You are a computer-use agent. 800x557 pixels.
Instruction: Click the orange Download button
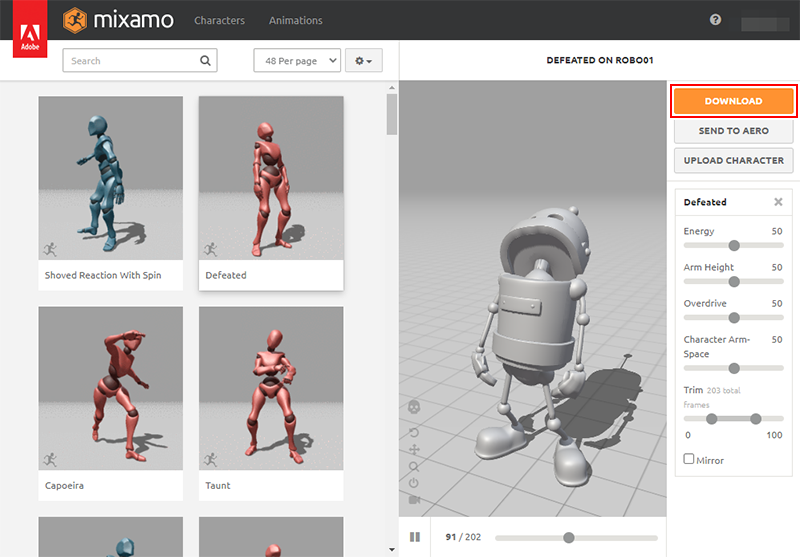733,101
